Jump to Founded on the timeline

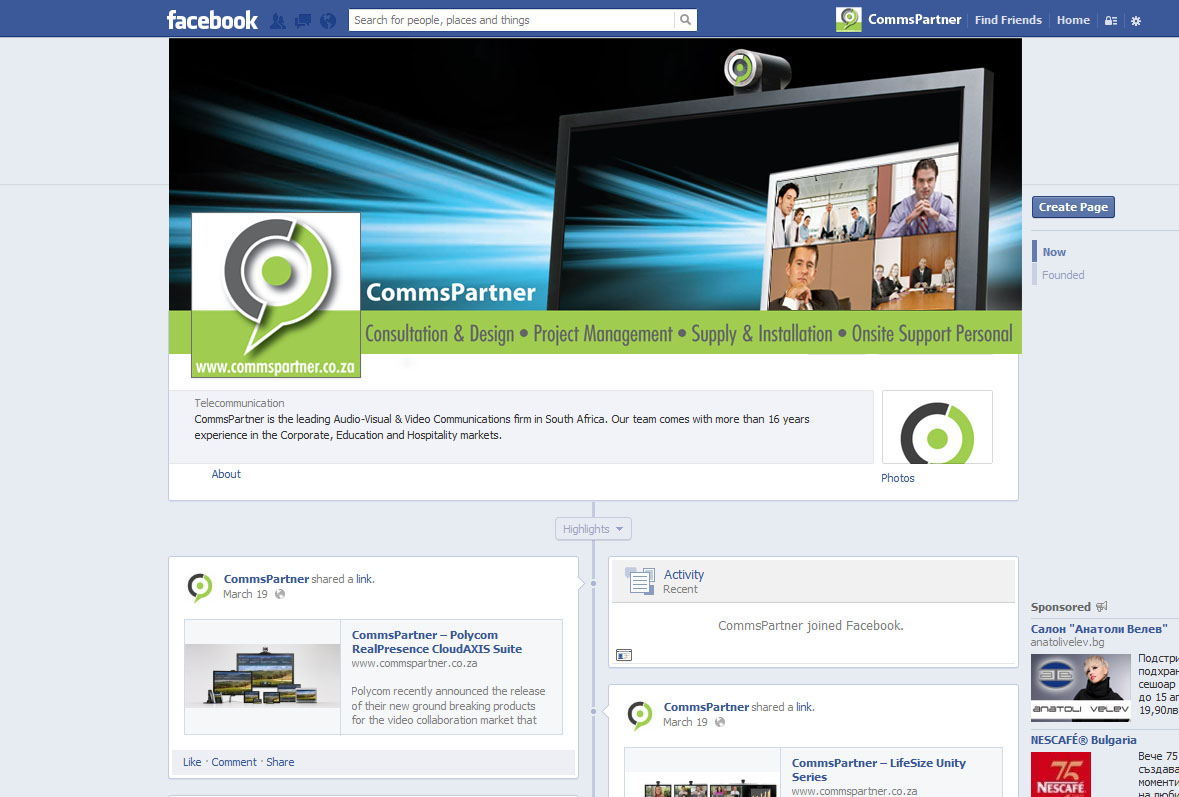(x=1063, y=275)
